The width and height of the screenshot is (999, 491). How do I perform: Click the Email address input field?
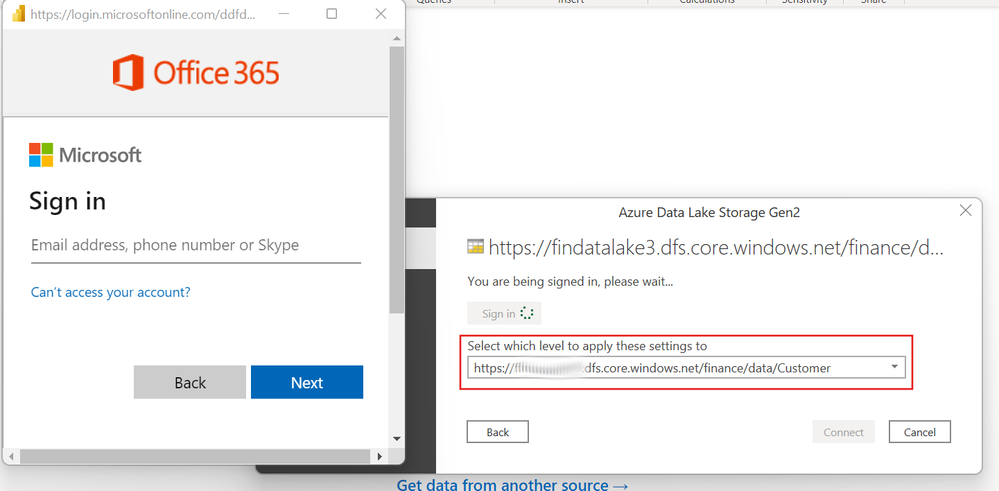(x=196, y=246)
